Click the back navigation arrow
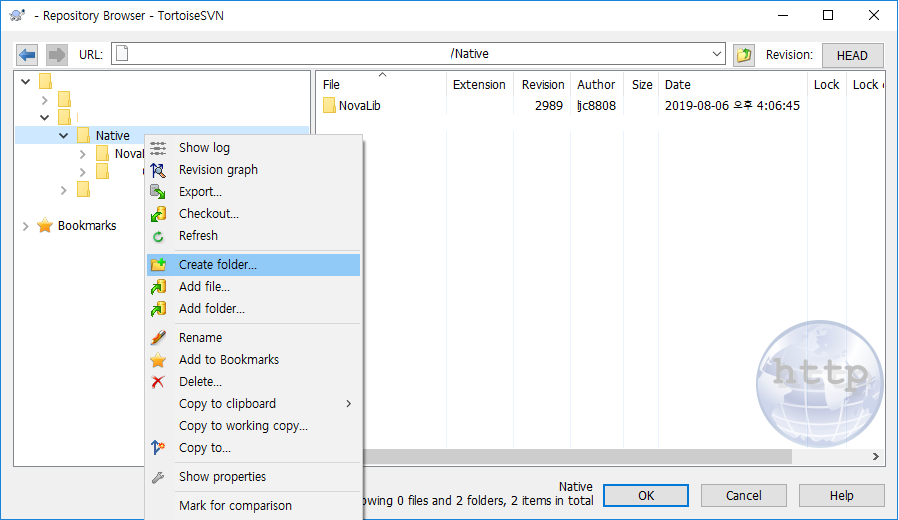 pos(27,55)
